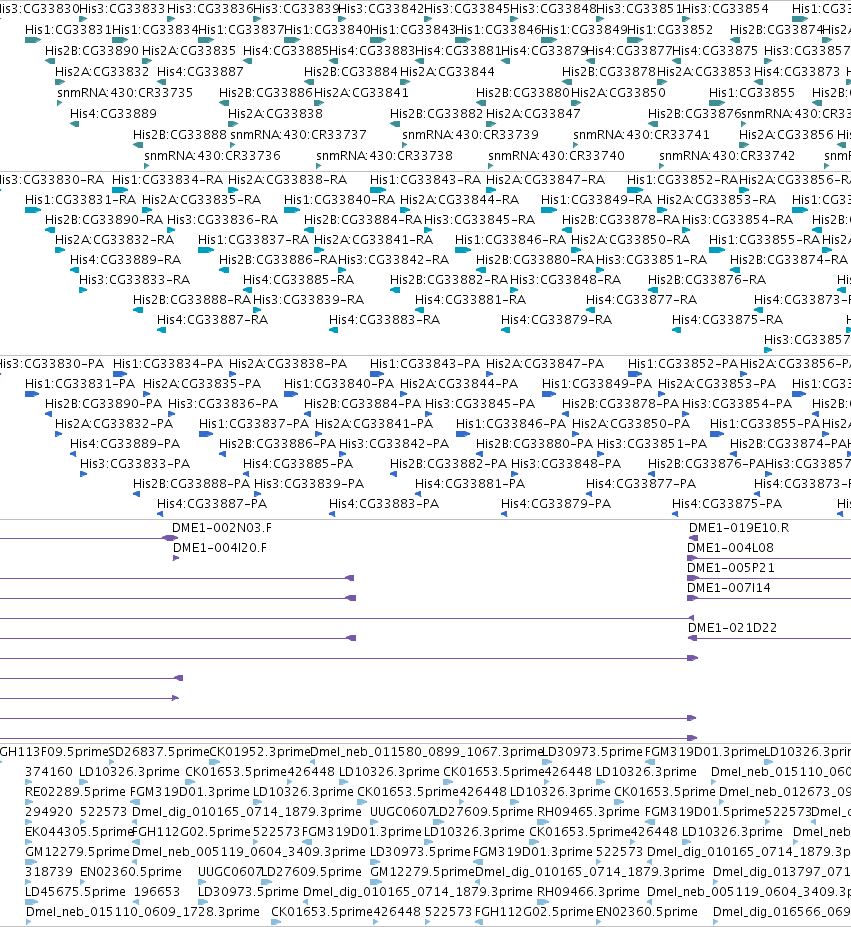851x927 pixels.
Task: Select gene label His2B:CG33888
Action: 180,135
